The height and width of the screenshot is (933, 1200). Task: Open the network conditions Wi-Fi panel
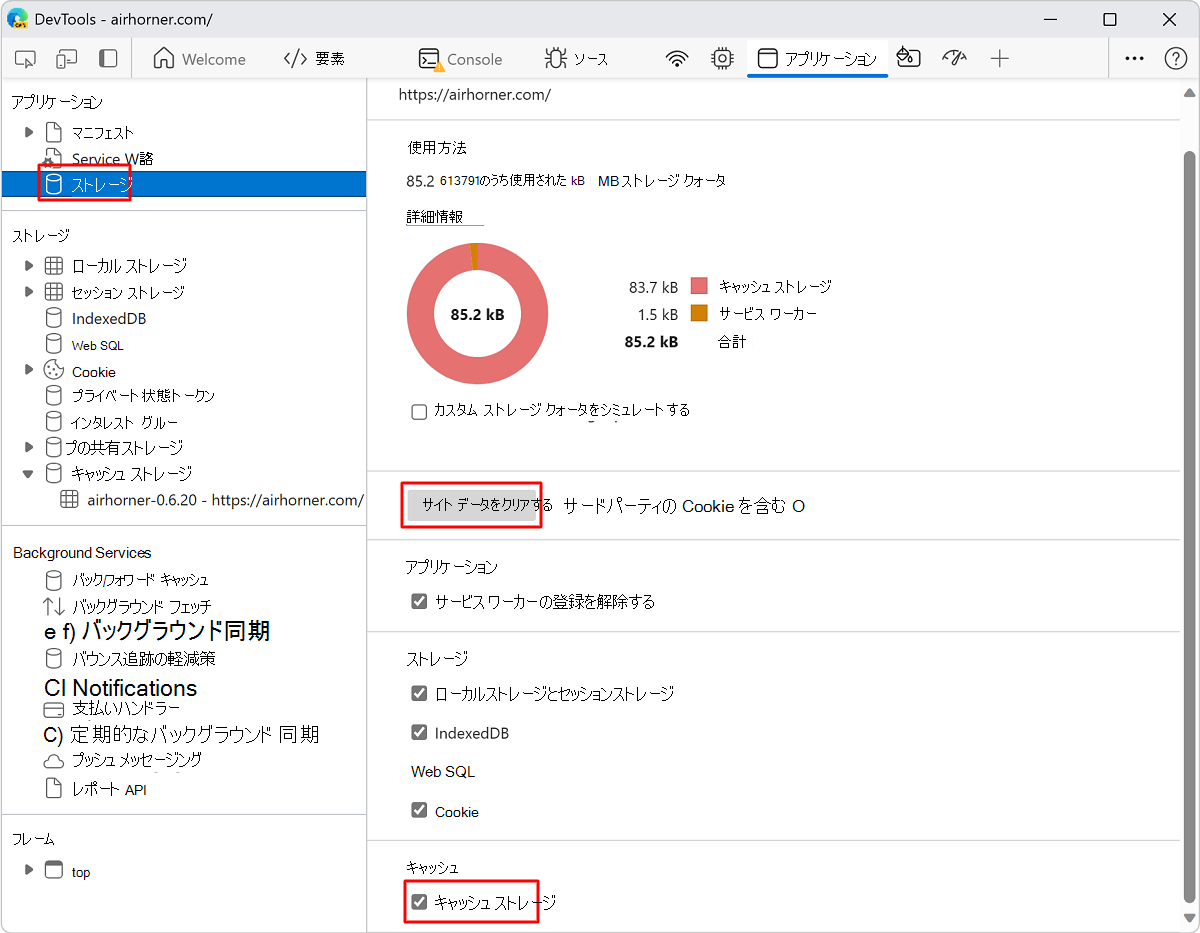click(x=676, y=59)
